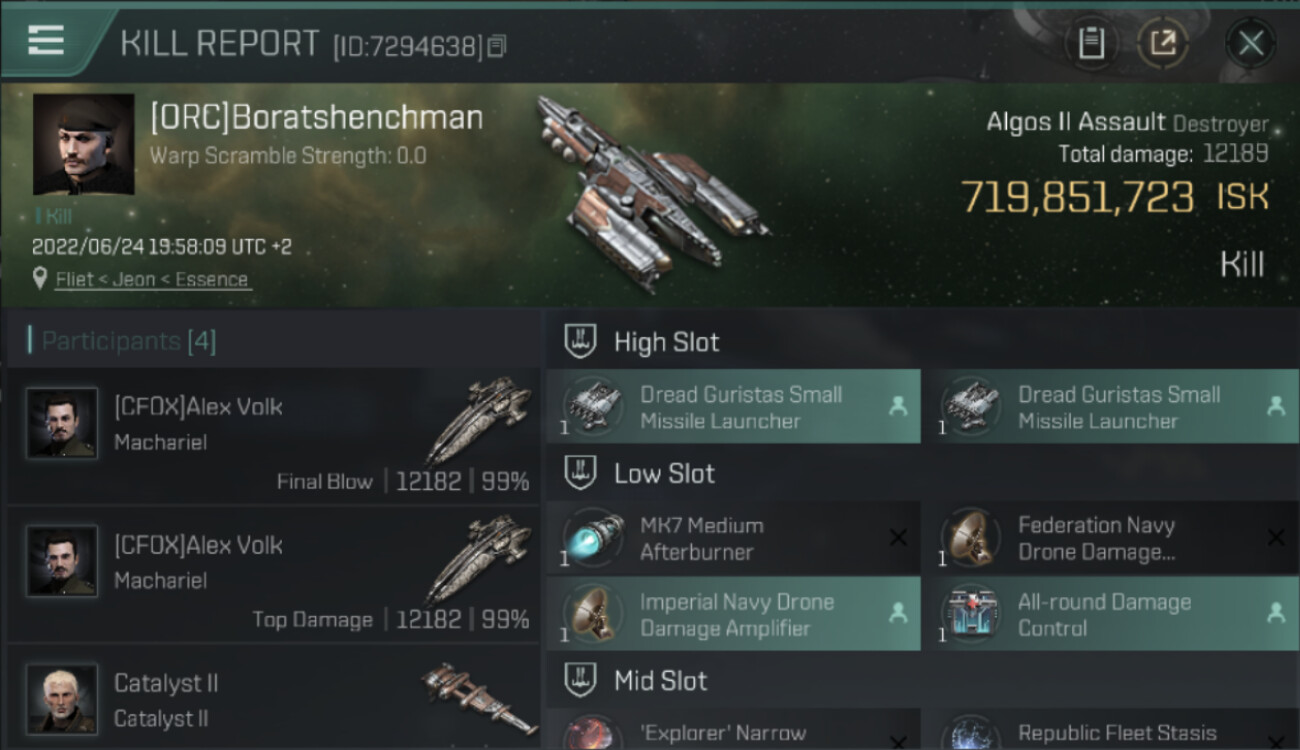Click the MK7 Medium Afterburner module icon

click(593, 538)
